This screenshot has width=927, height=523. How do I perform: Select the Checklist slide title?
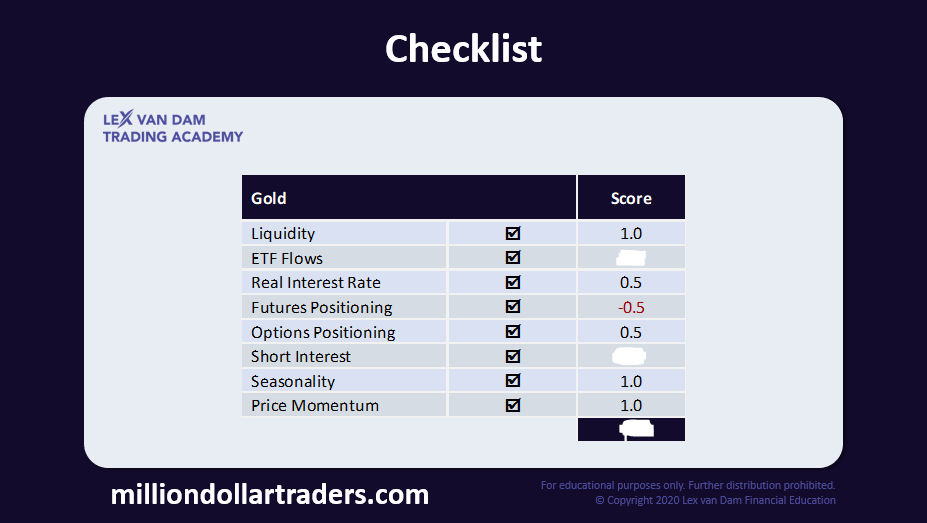[463, 48]
